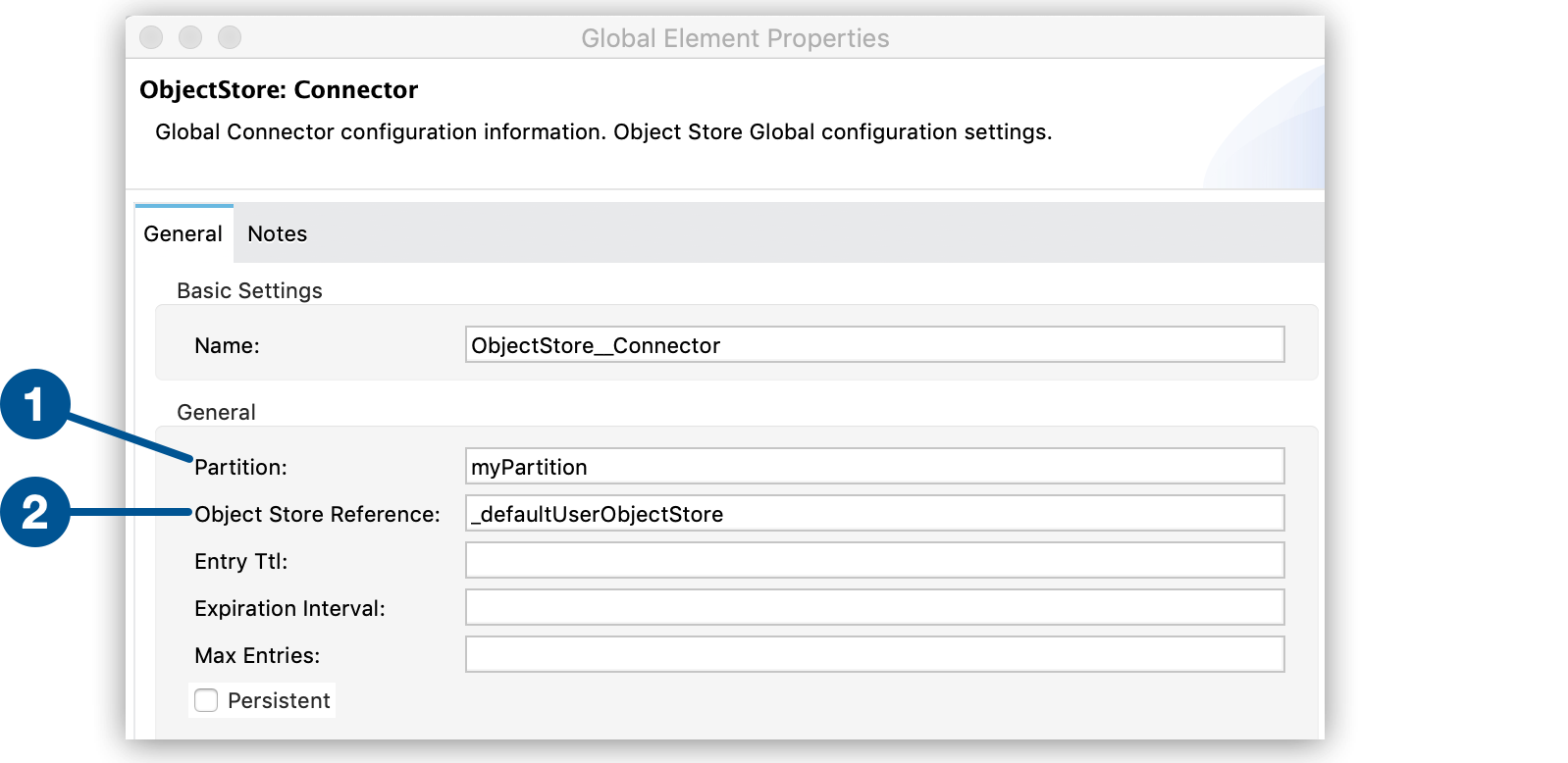Click the 'Name:' label

pos(227,345)
